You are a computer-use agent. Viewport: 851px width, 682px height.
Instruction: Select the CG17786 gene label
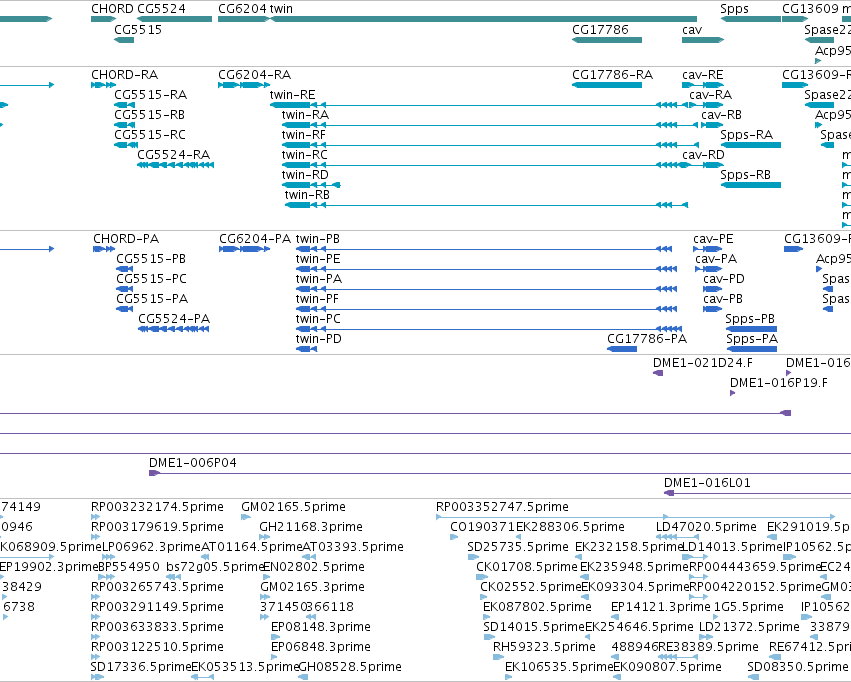pyautogui.click(x=600, y=29)
